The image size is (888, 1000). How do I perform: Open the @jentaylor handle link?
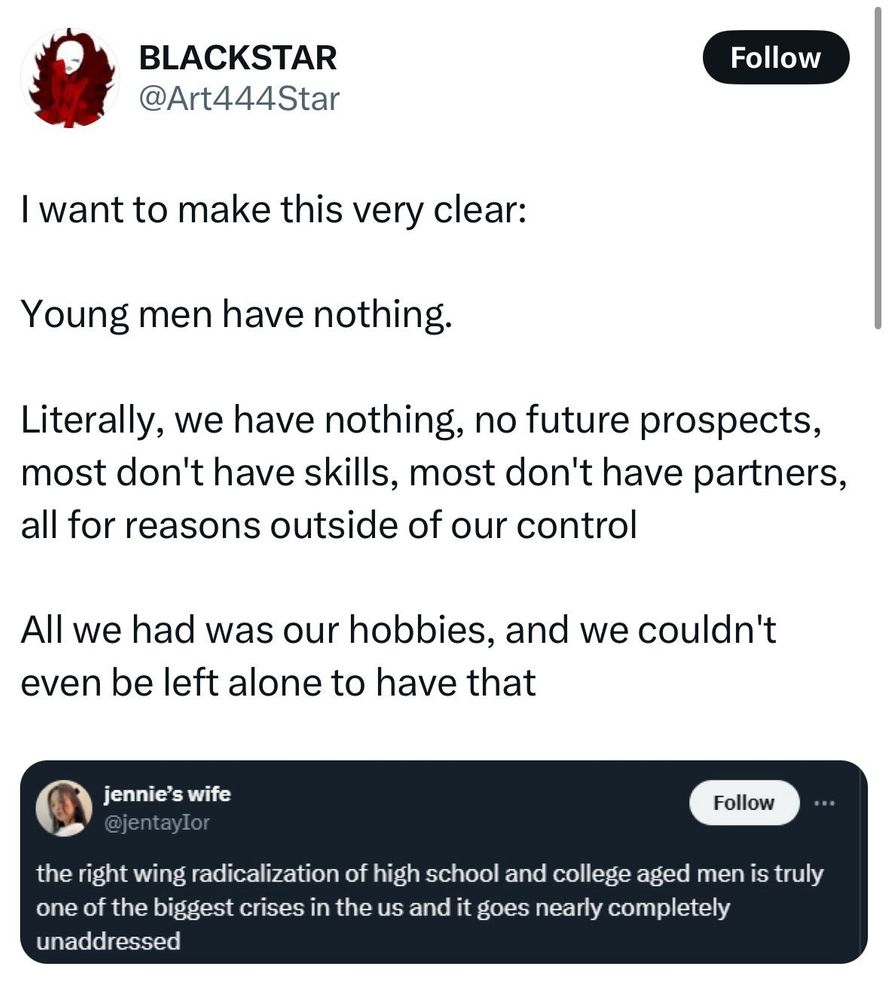(157, 823)
